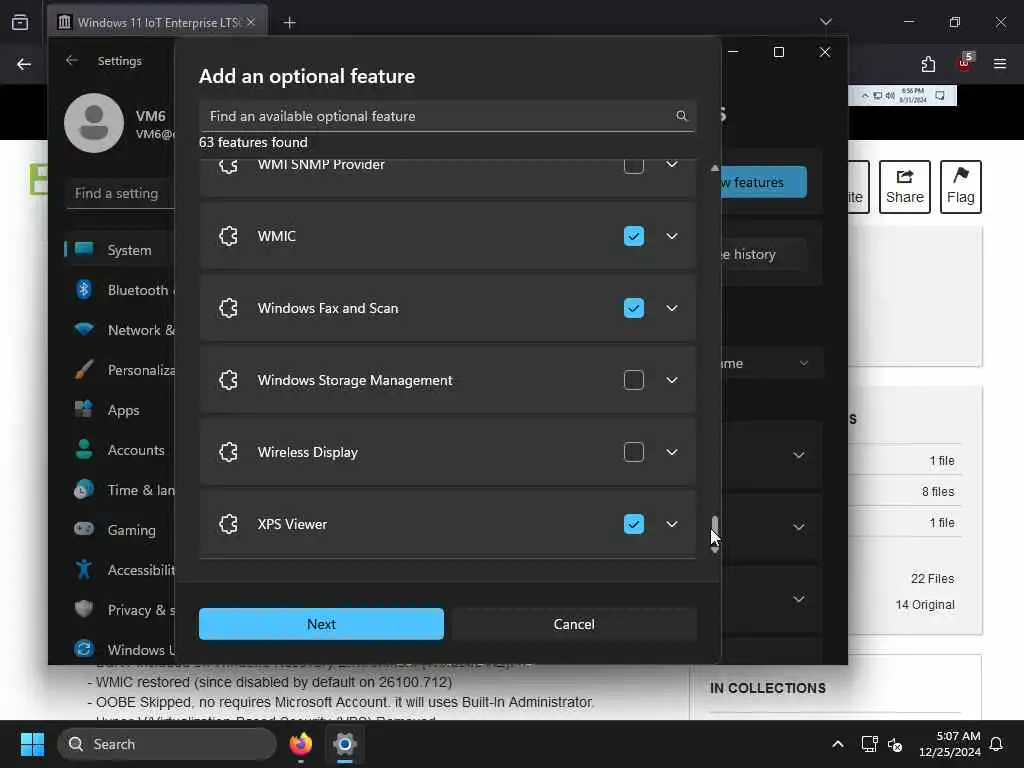
Task: Click the Gaming controller icon in Settings sidebar
Action: (84, 529)
